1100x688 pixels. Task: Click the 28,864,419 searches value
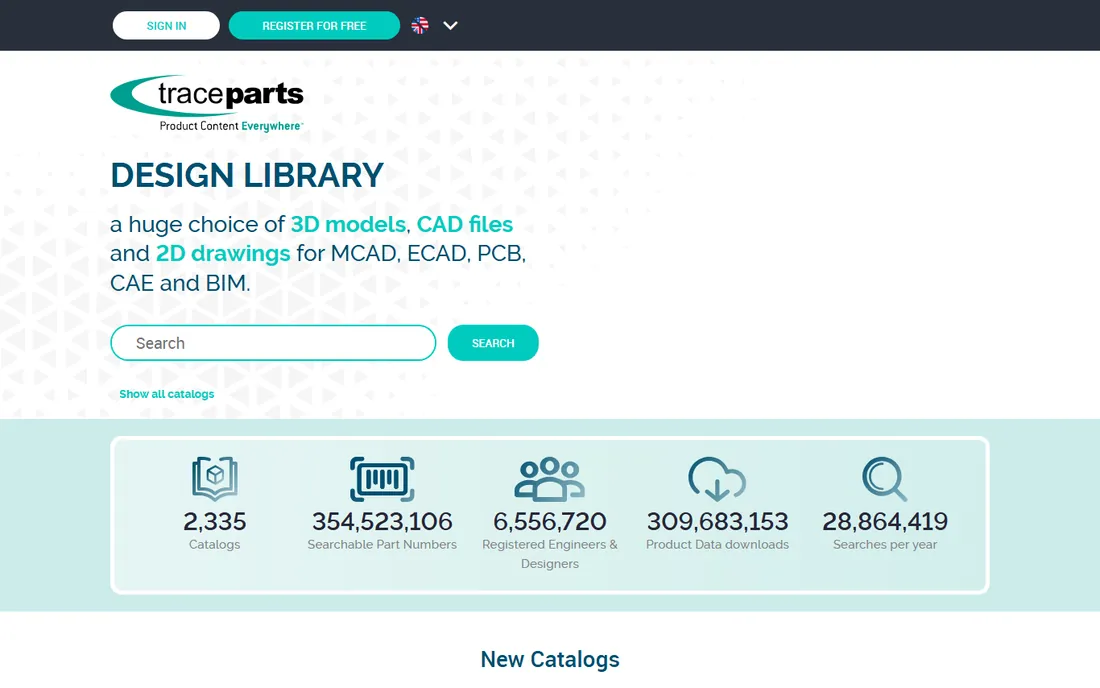tap(885, 521)
